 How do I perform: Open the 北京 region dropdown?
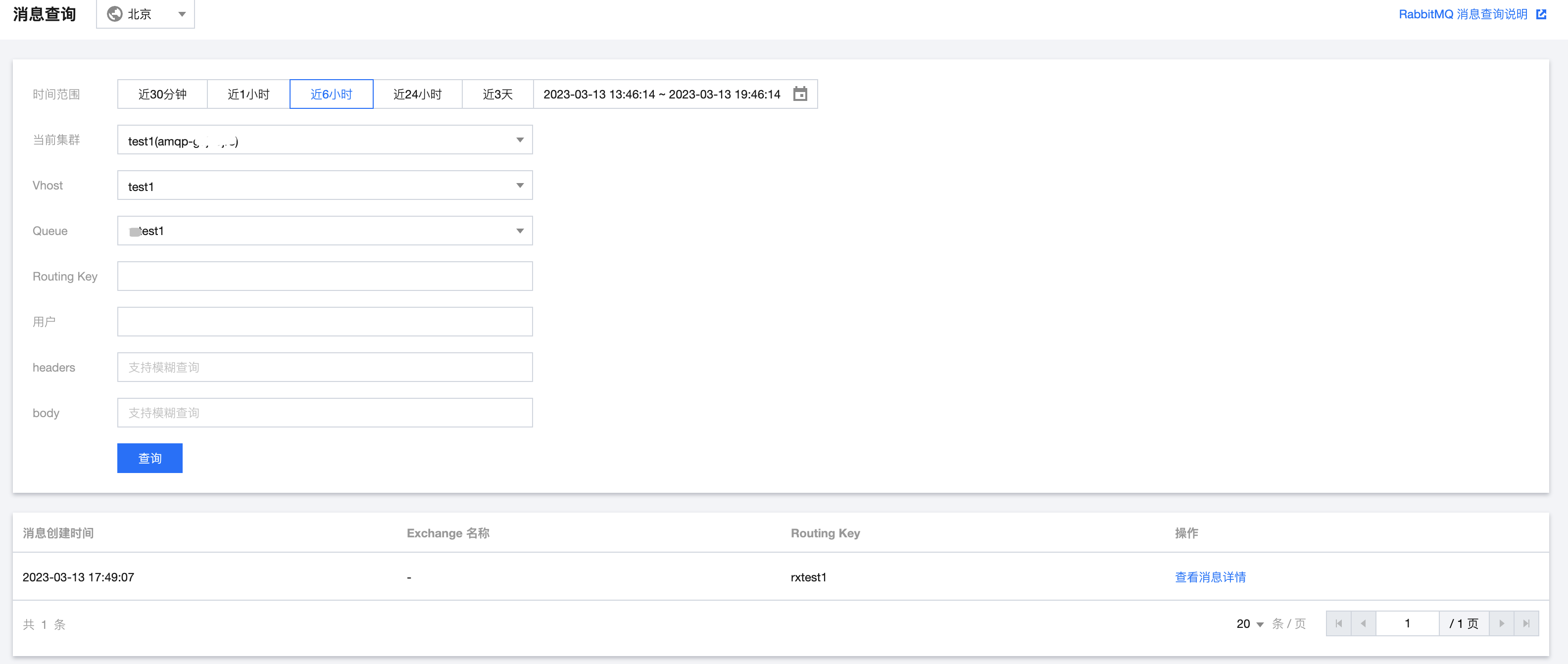tap(146, 14)
